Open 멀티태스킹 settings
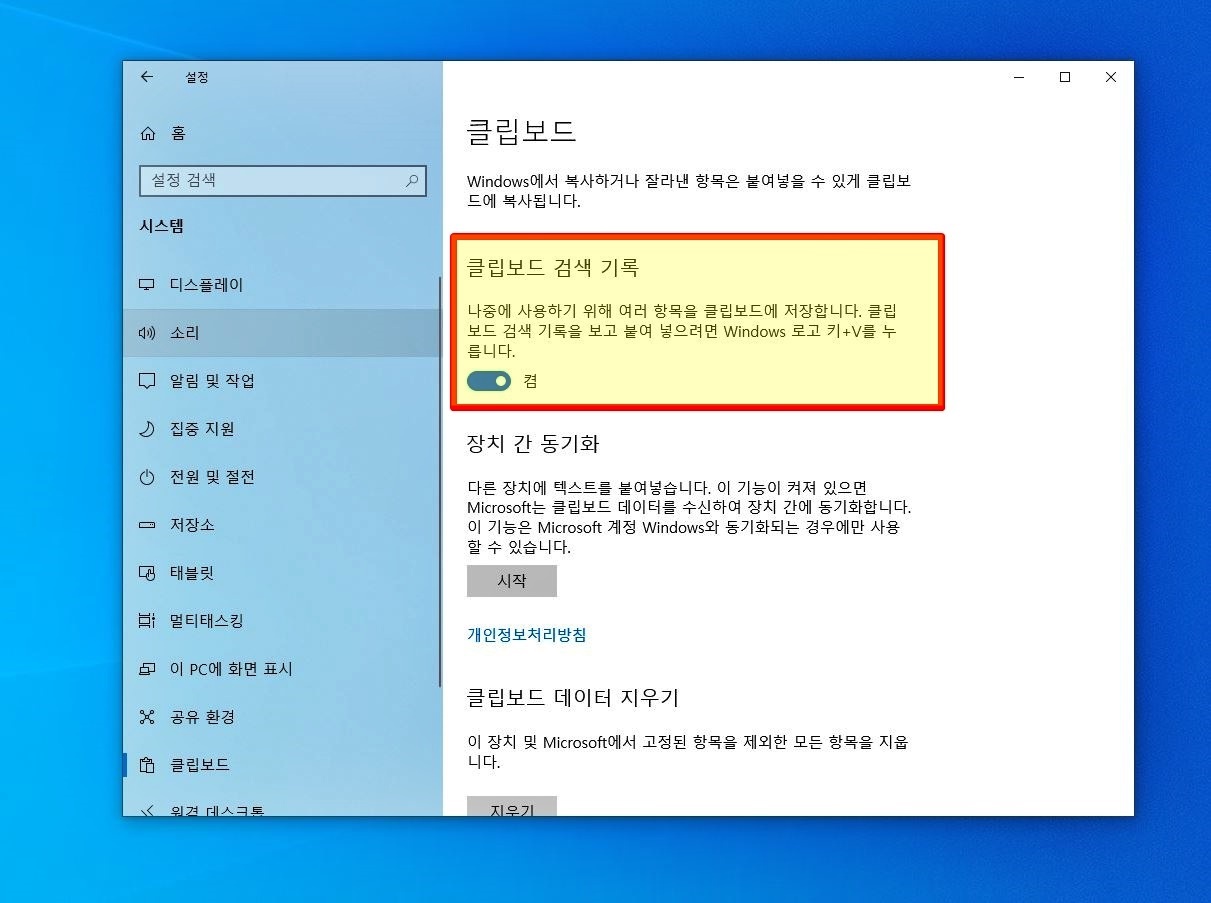The width and height of the screenshot is (1211, 903). click(281, 621)
